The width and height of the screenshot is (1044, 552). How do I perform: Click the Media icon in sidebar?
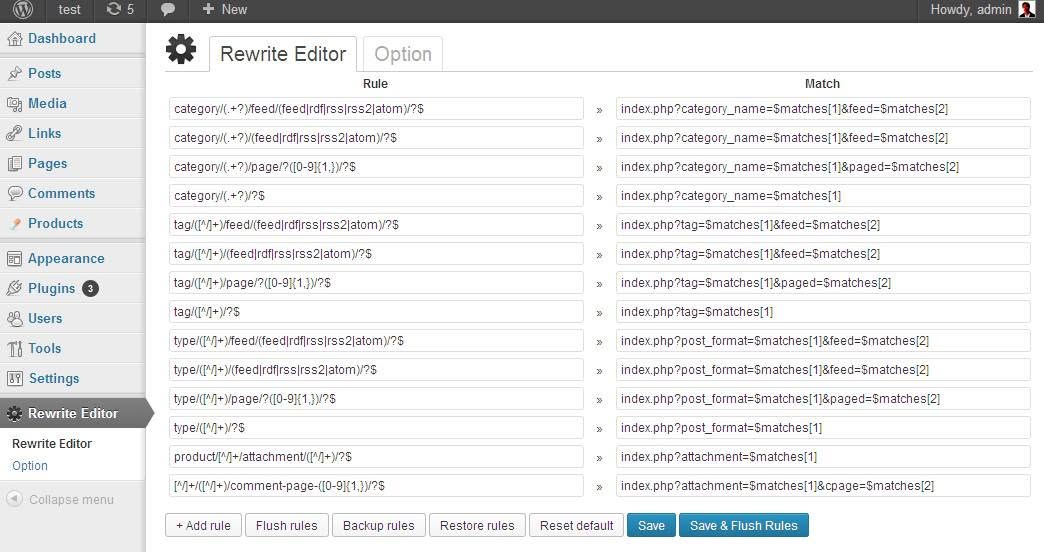click(15, 104)
